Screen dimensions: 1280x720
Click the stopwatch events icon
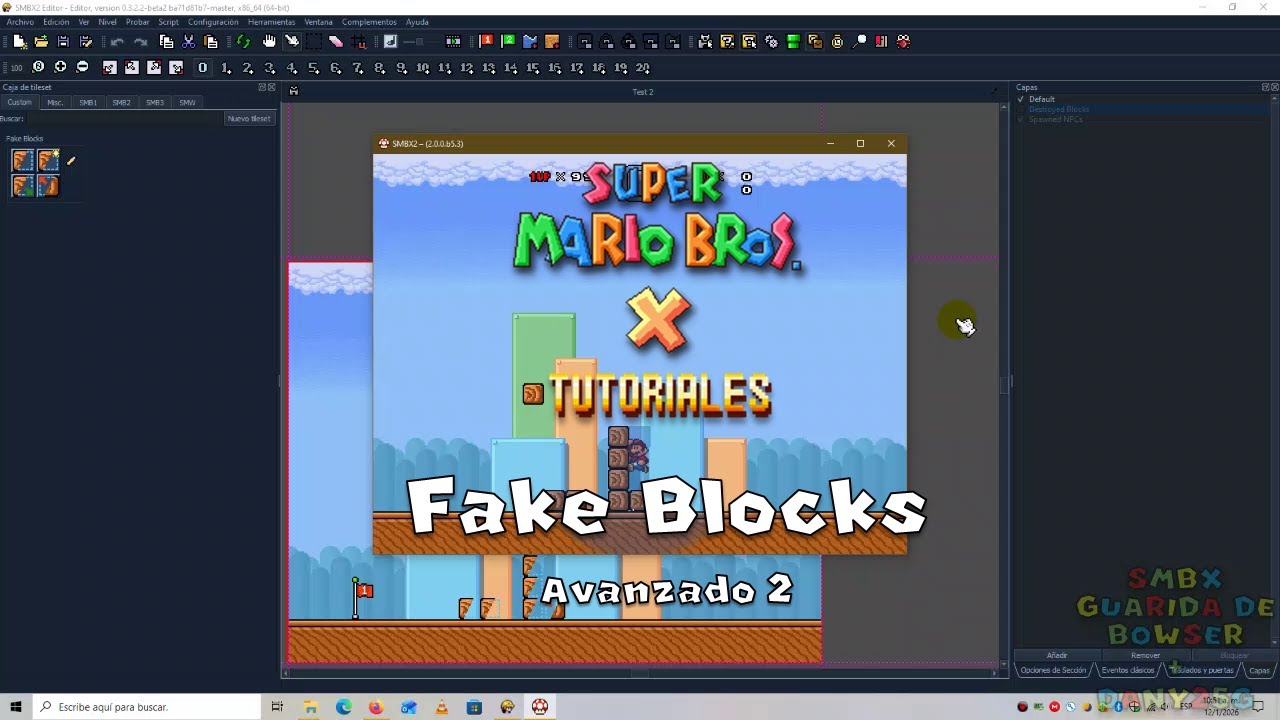coord(837,42)
